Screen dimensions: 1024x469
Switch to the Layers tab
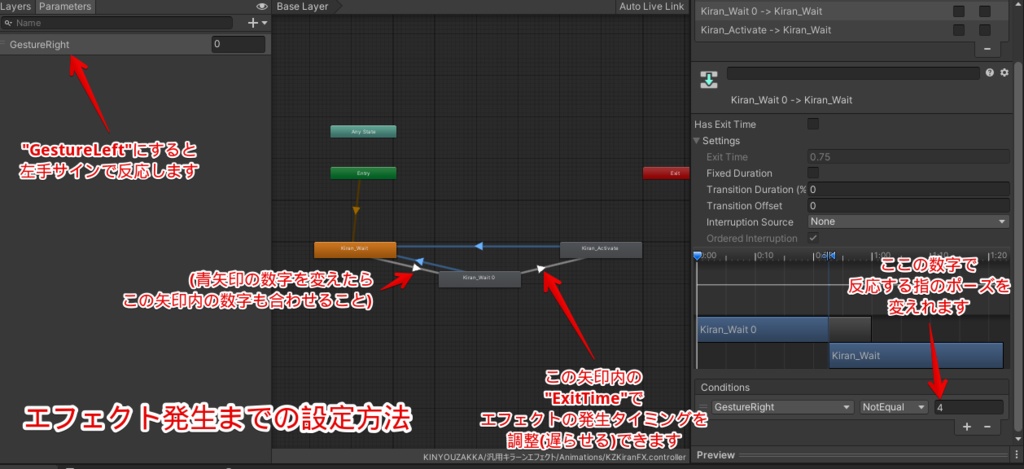(16, 7)
